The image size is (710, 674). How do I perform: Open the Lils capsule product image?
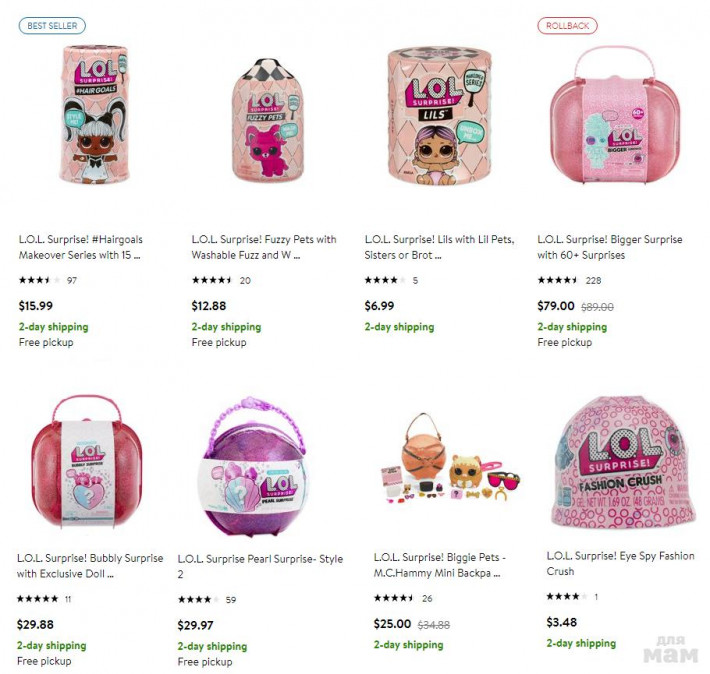coord(440,116)
